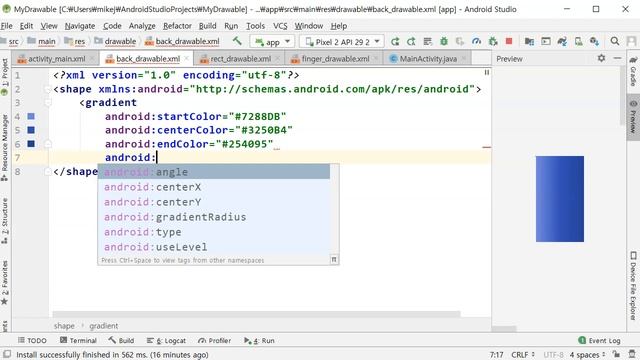Click Attach Debugger to Android Process icon

493,41
